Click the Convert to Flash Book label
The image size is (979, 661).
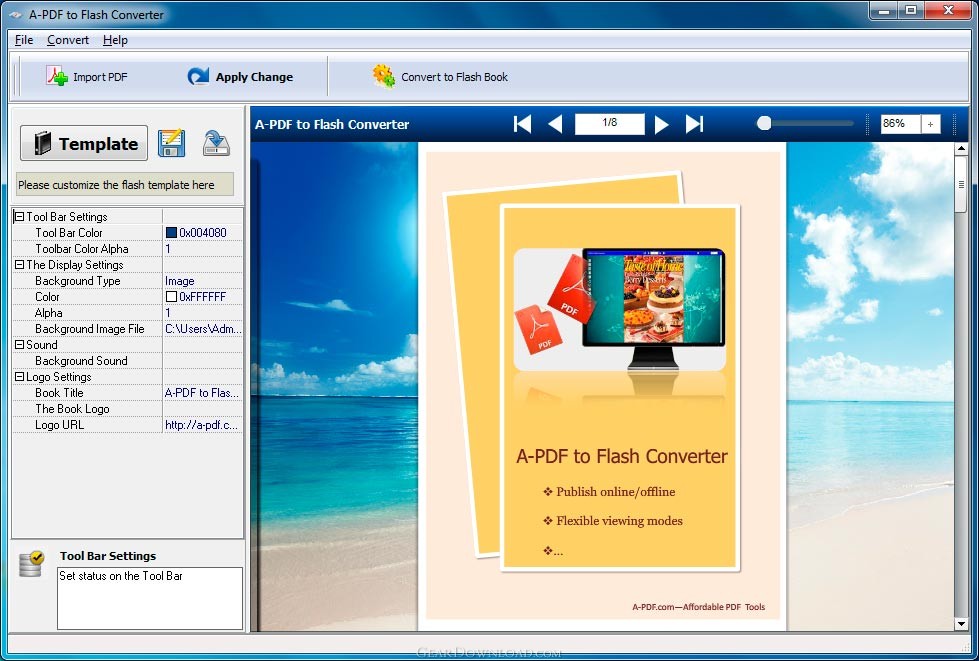coord(455,77)
